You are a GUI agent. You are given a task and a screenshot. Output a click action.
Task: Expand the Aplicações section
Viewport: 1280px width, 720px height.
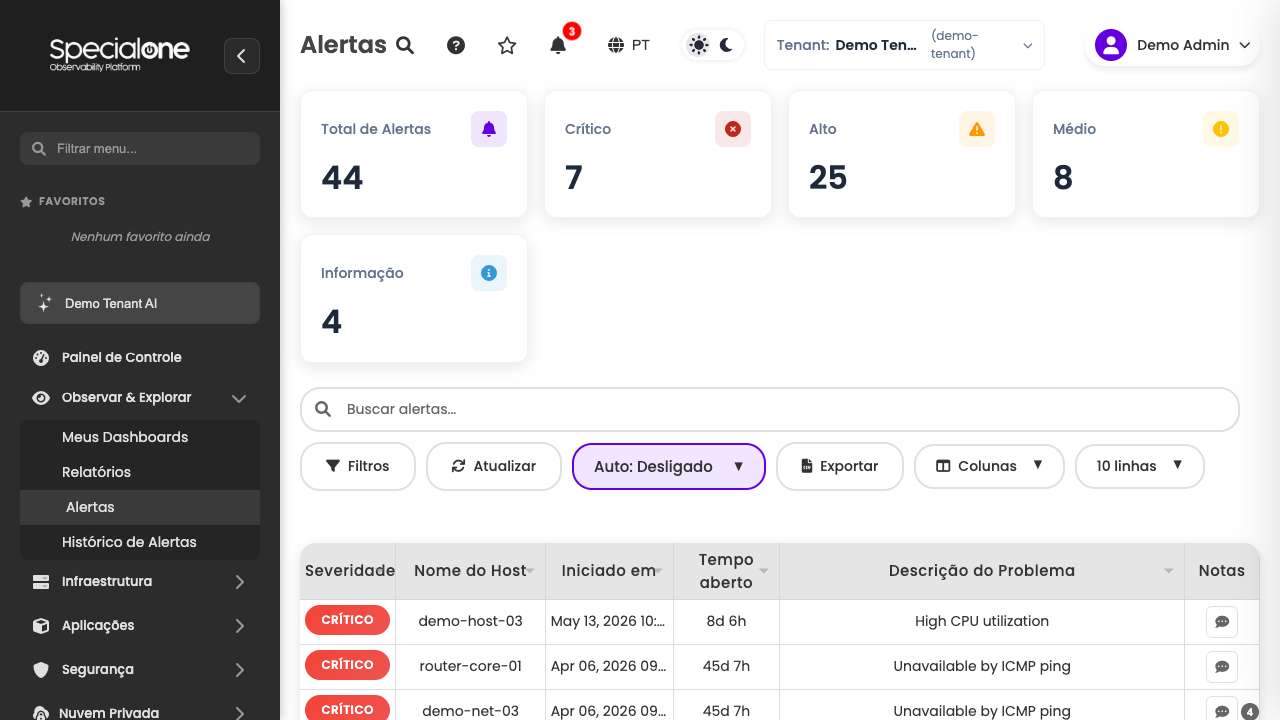(140, 625)
